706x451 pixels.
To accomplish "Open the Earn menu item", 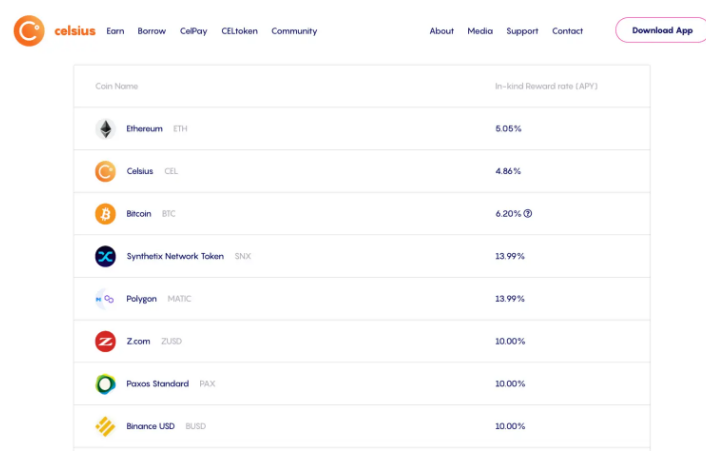I will coord(115,31).
